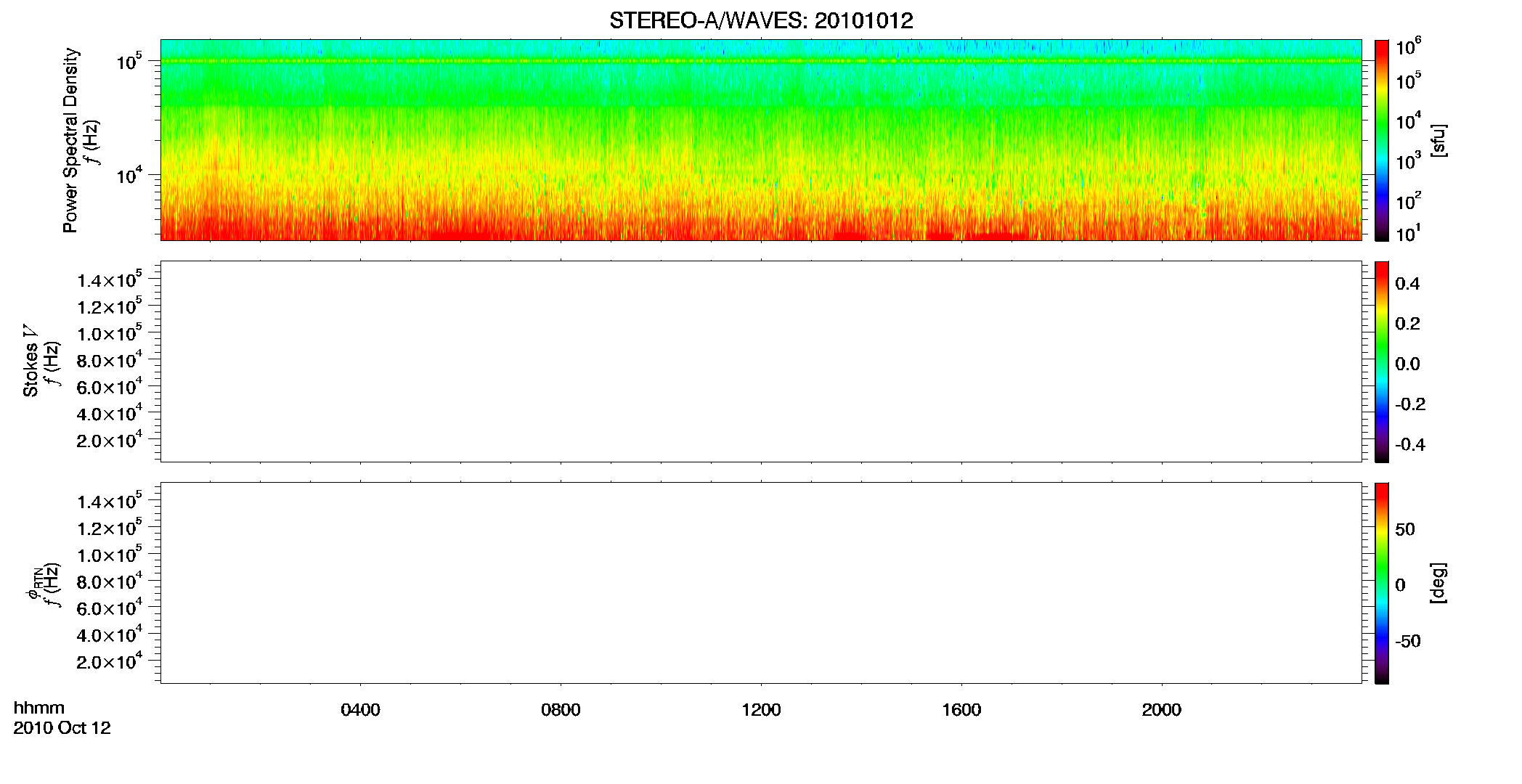
Task: Click the [sfu] unit label
Action: (x=1438, y=141)
